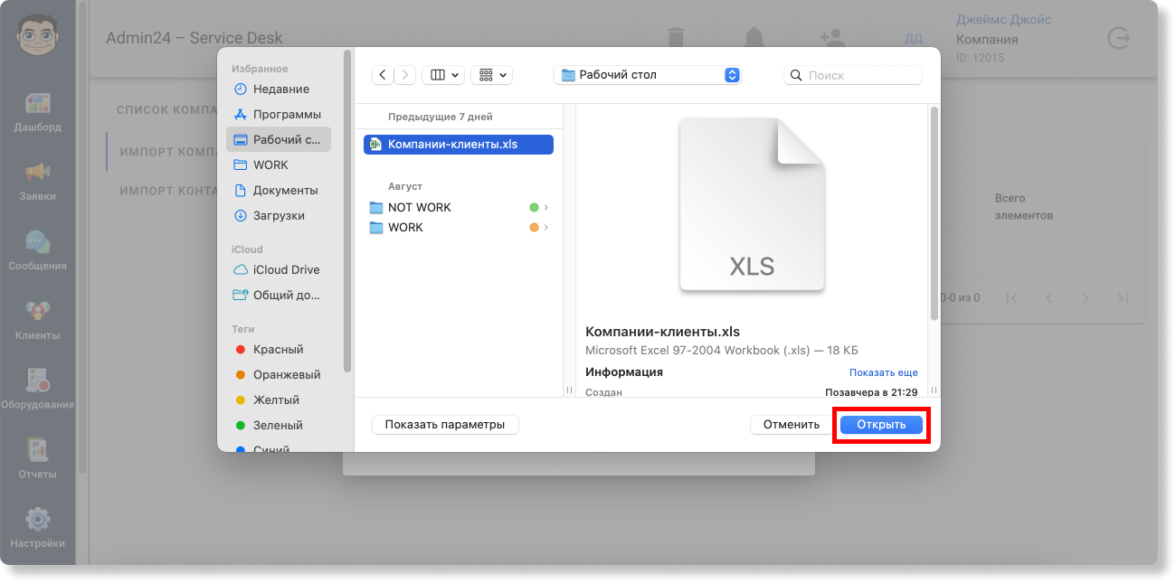The width and height of the screenshot is (1176, 583).
Task: Open the Рабочий стол location popup
Action: (647, 75)
